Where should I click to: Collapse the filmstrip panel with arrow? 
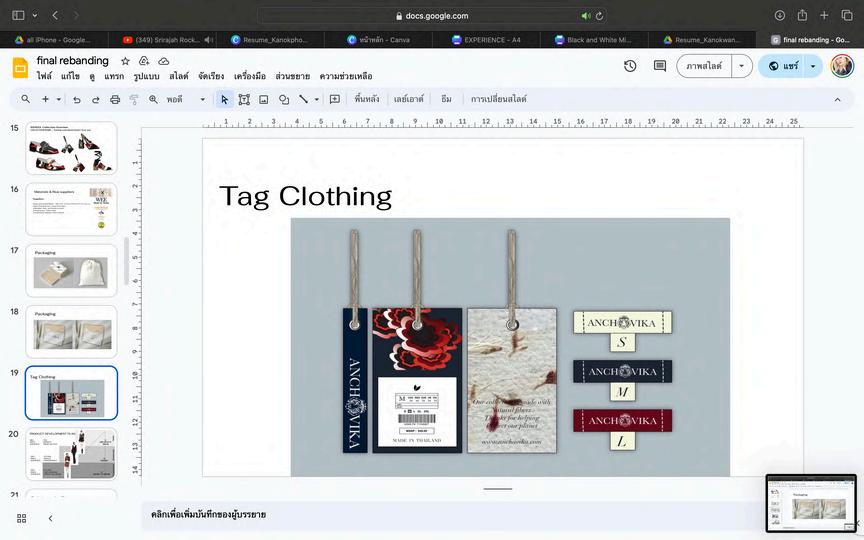[50, 518]
